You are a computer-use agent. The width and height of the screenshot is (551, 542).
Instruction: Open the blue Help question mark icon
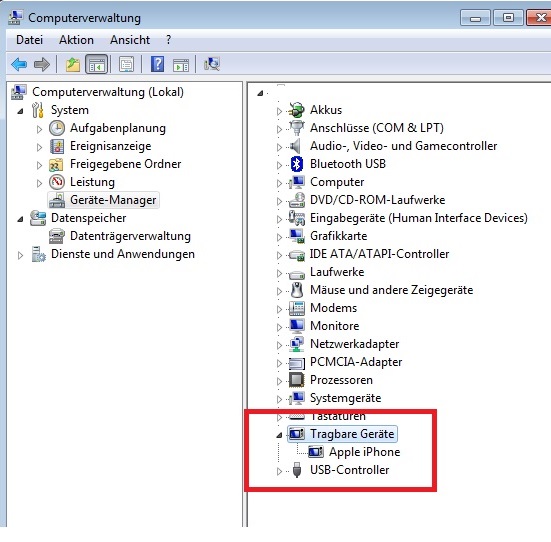click(157, 64)
